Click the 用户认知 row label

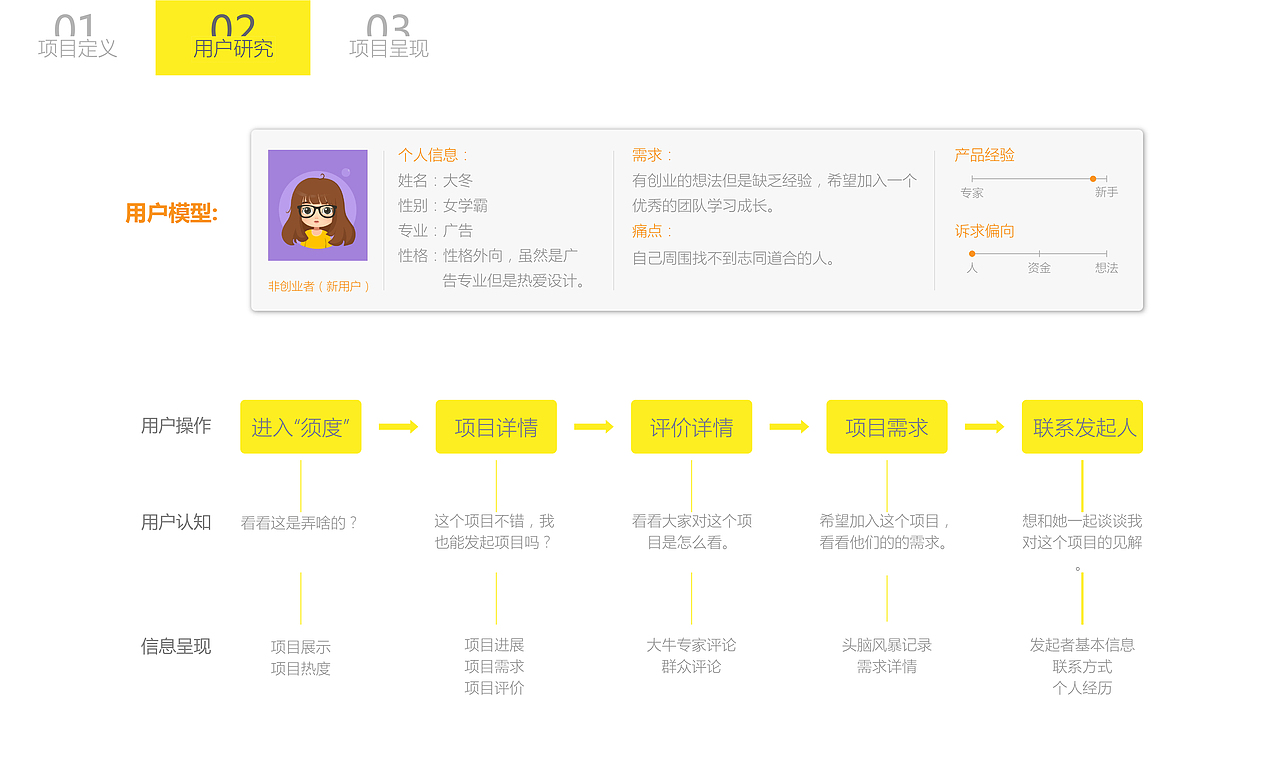tap(176, 522)
